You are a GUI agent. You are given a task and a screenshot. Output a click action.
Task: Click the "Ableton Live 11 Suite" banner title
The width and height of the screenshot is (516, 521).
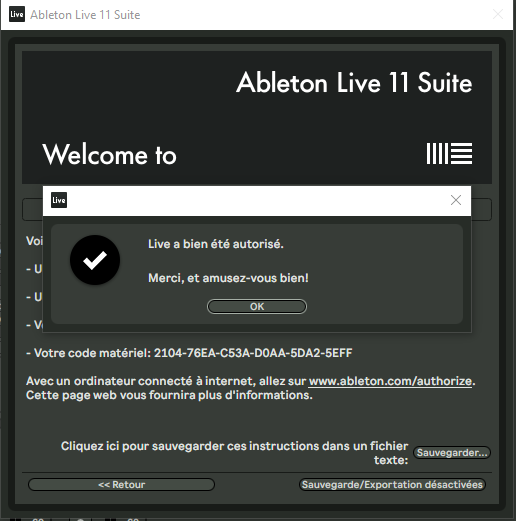tap(354, 82)
